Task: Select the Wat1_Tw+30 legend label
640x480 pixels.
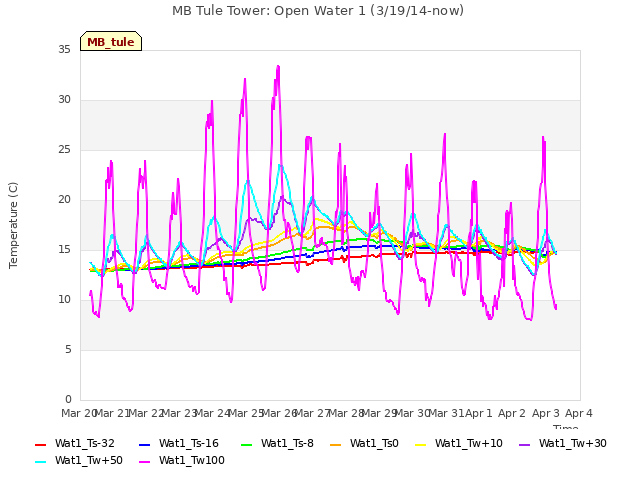Action: [x=573, y=444]
